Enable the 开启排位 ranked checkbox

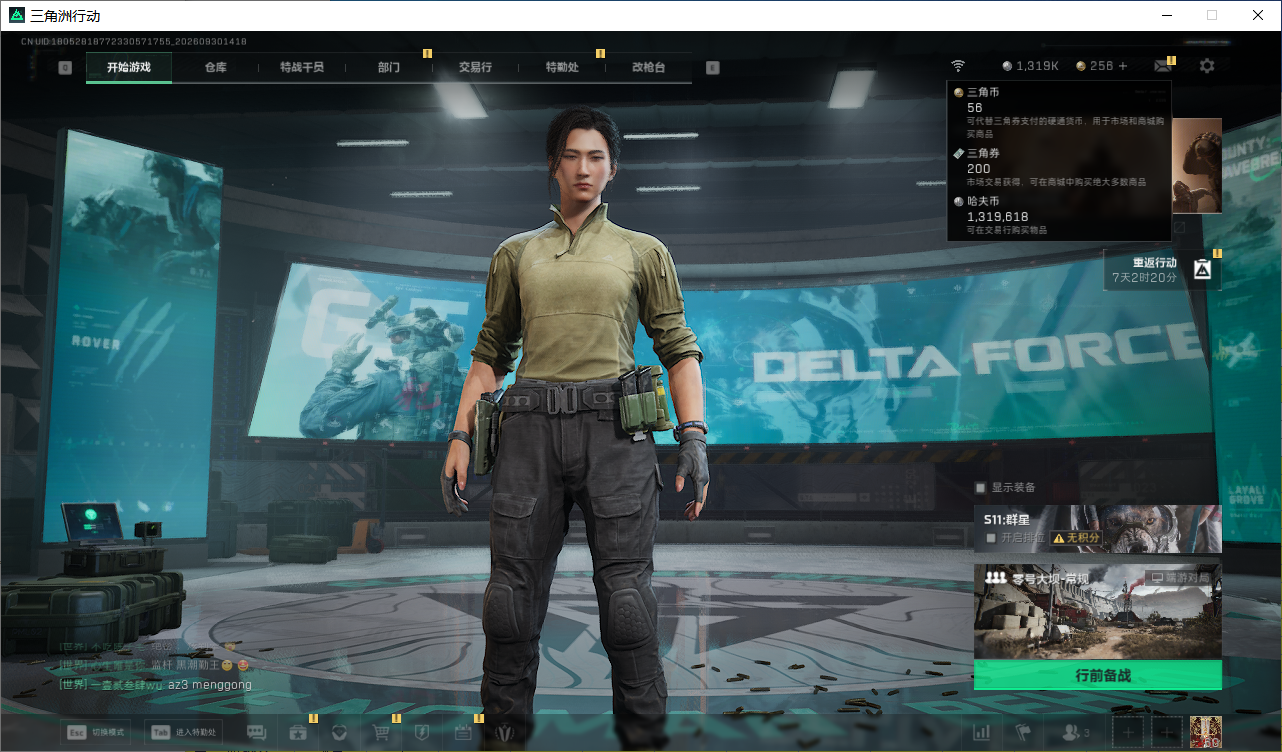991,538
